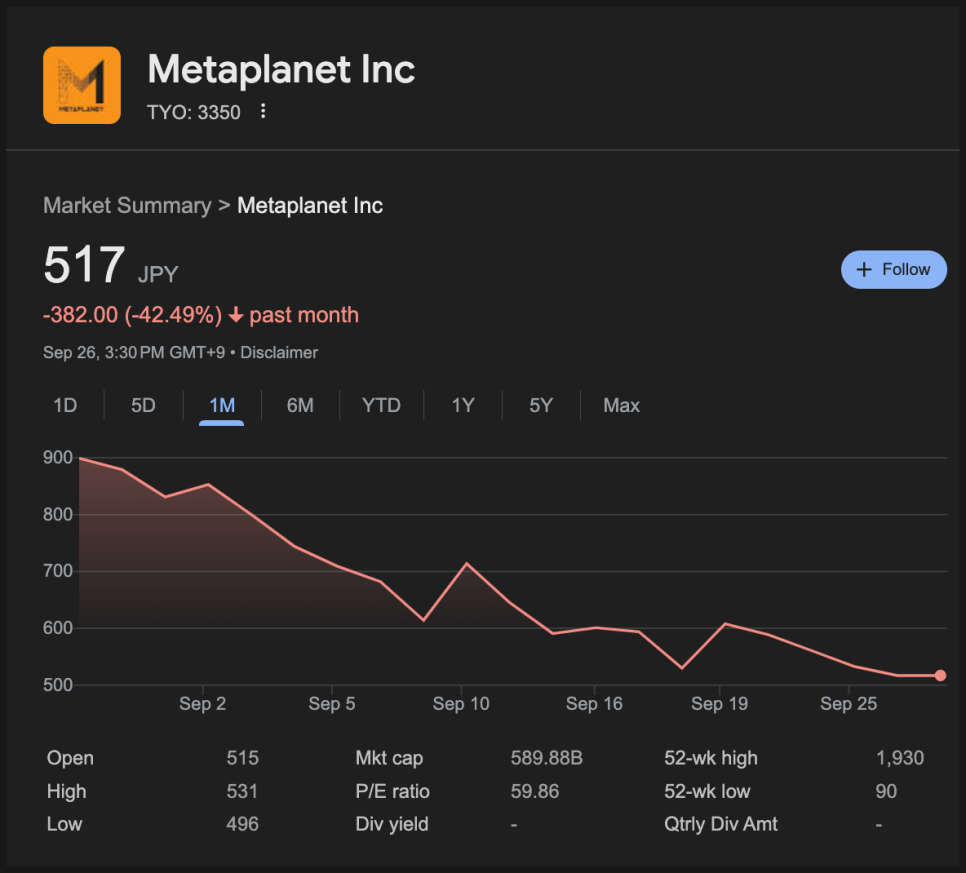Select the 1M chart range tab

[222, 405]
